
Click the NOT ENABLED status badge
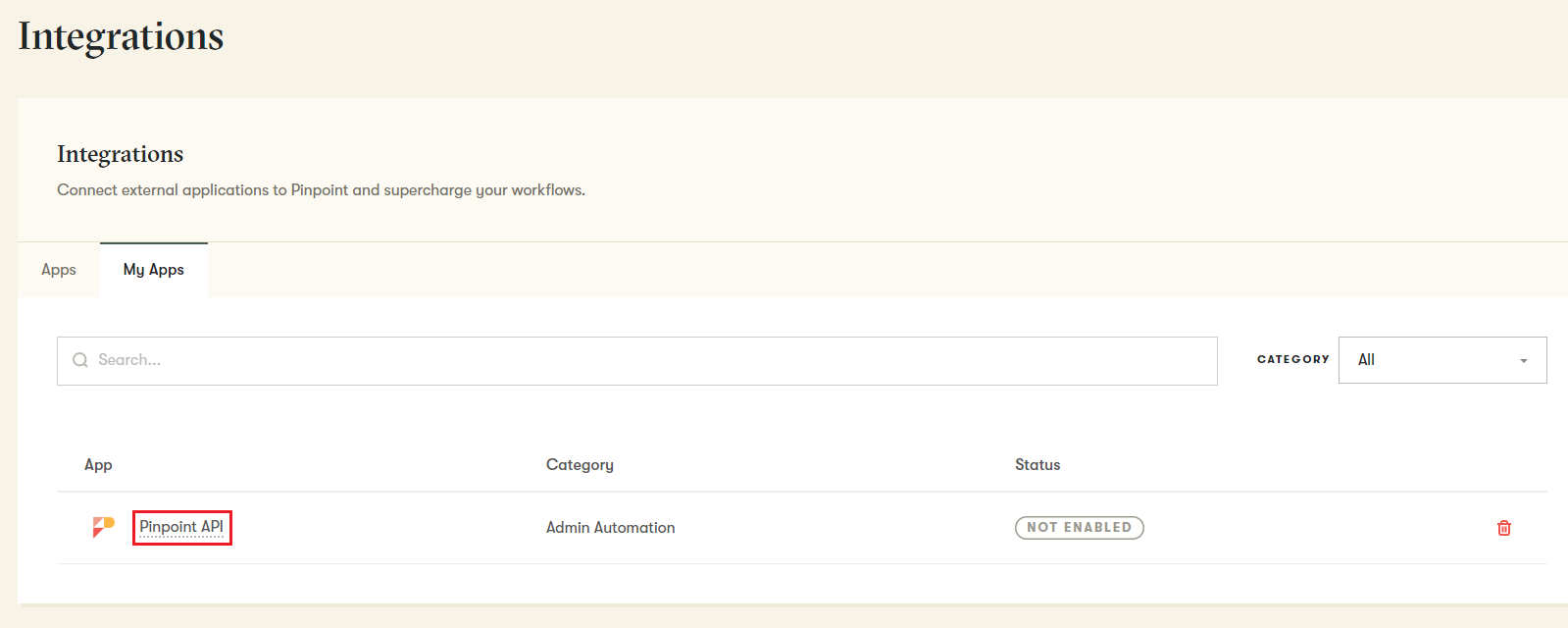pyautogui.click(x=1079, y=527)
